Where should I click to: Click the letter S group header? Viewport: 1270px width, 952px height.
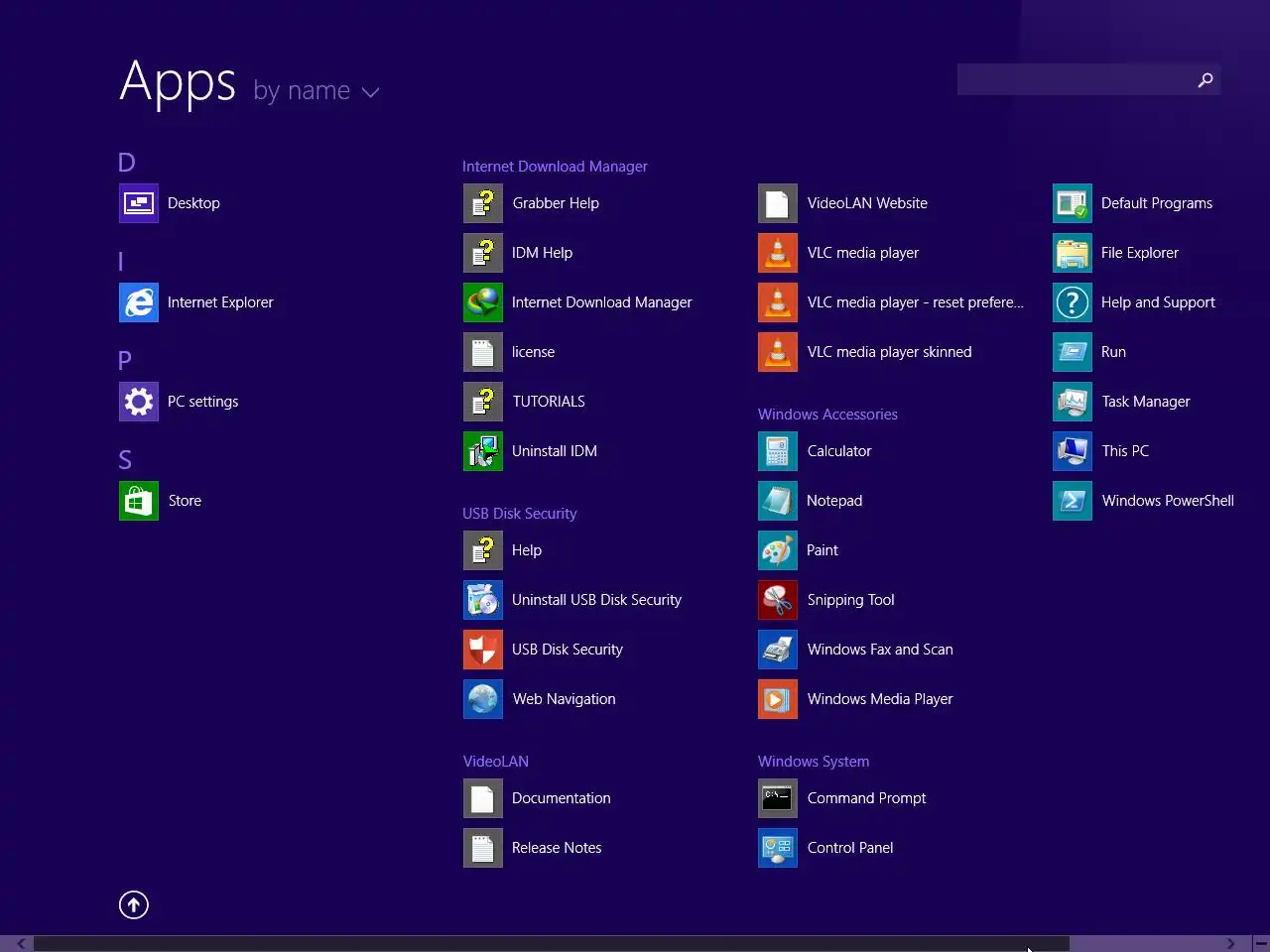pos(125,460)
